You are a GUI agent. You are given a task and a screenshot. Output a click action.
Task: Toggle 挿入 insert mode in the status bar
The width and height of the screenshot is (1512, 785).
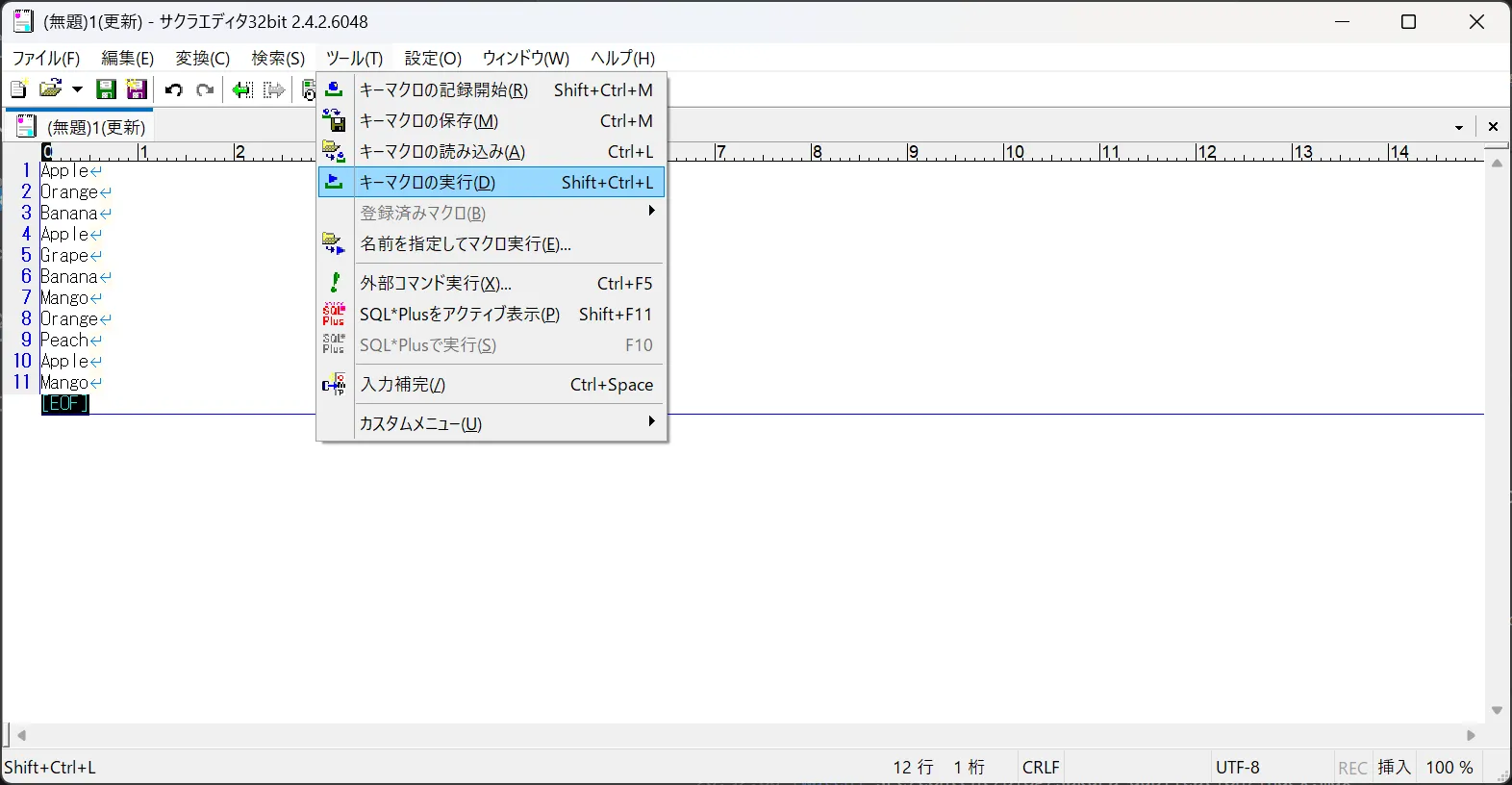point(1394,768)
